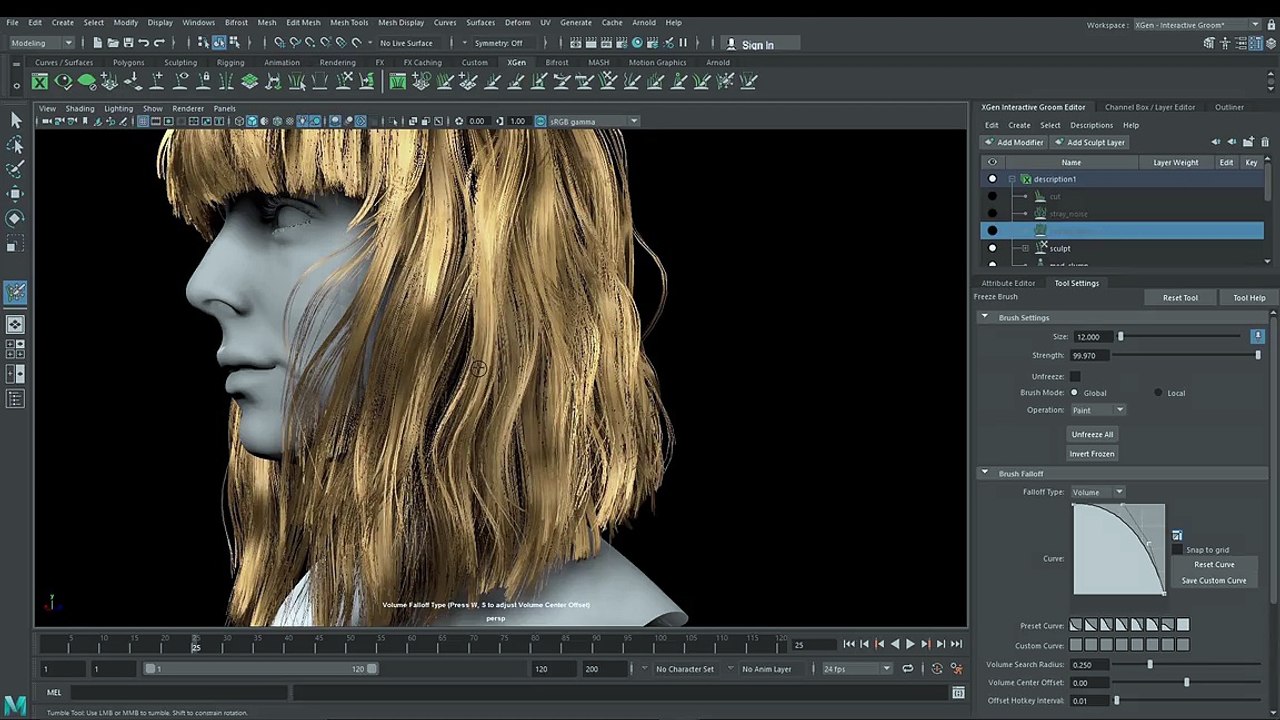Click the save scene icon
Screen dimensions: 1280x720
coord(128,43)
